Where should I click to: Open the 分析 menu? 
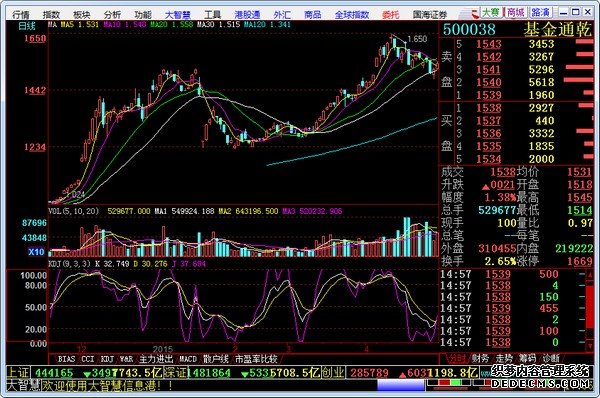112,15
